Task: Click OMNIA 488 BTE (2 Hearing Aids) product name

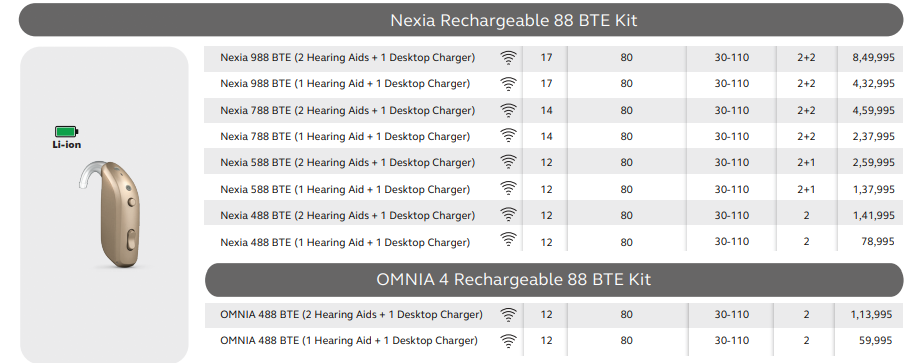Action: tap(352, 315)
